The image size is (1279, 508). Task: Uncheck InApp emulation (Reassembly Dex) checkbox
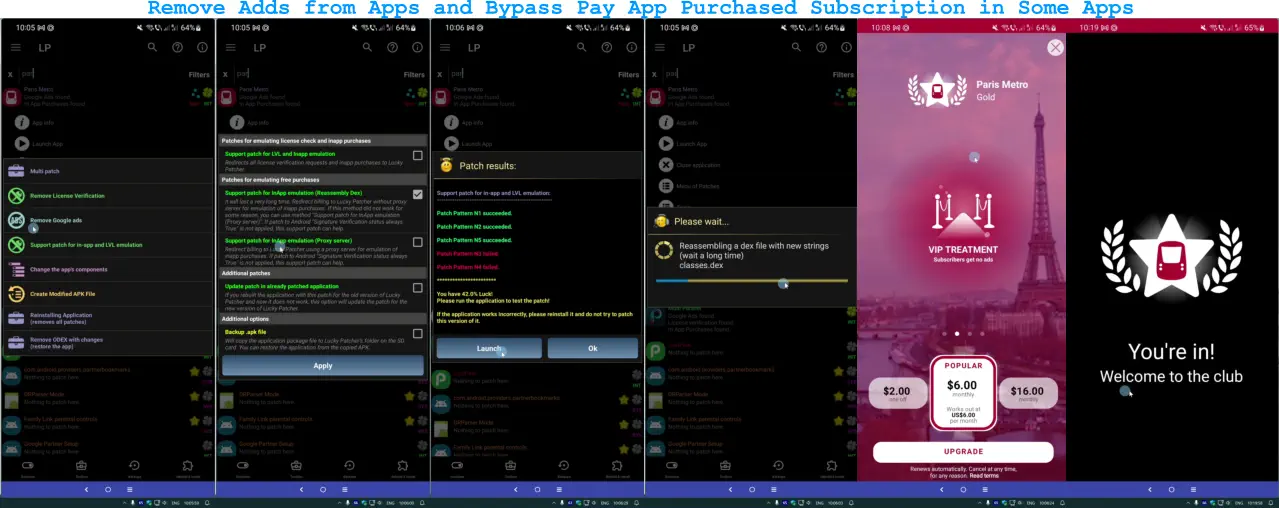point(417,194)
